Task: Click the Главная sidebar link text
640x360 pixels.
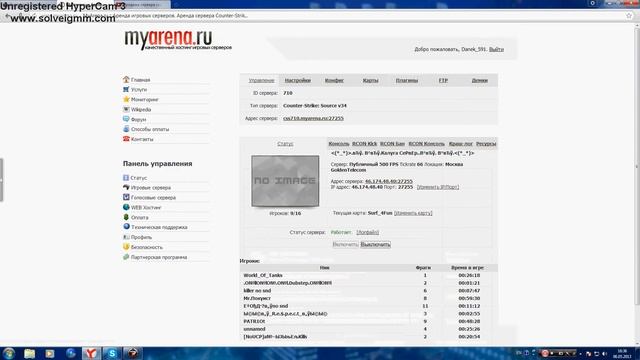Action: click(140, 80)
